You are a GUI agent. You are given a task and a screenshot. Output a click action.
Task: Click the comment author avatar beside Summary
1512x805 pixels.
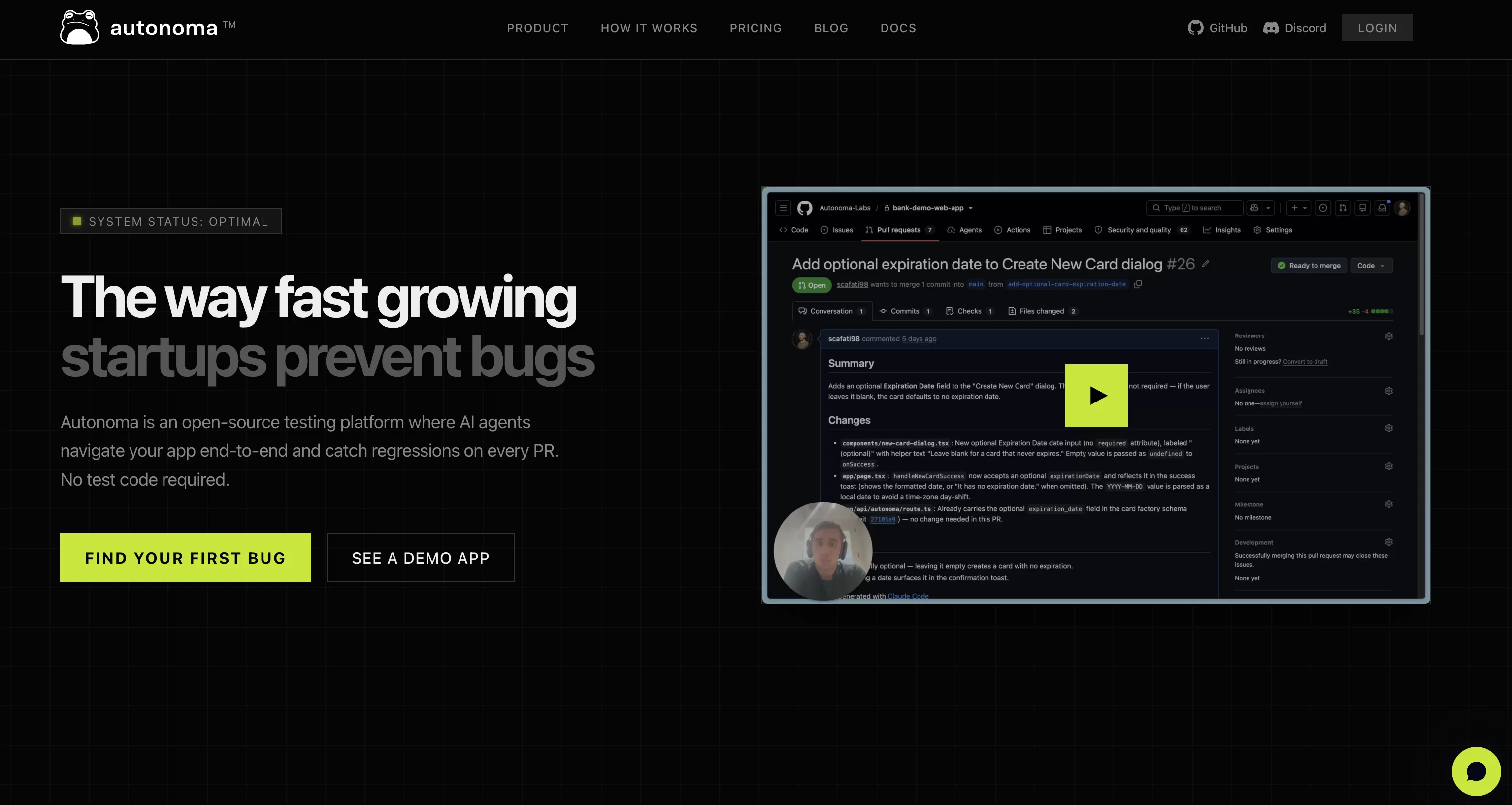(802, 339)
